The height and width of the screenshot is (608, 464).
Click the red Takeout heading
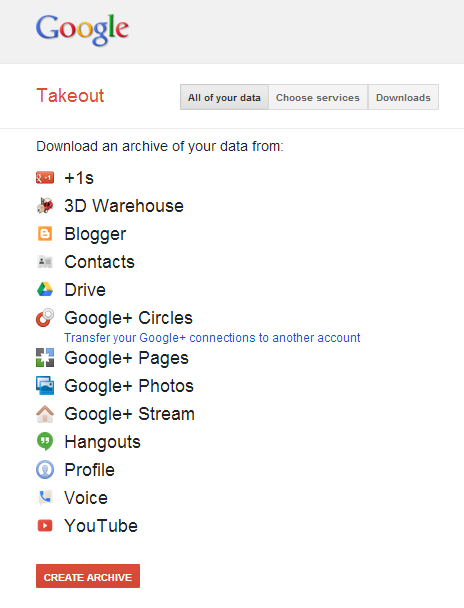[x=70, y=96]
